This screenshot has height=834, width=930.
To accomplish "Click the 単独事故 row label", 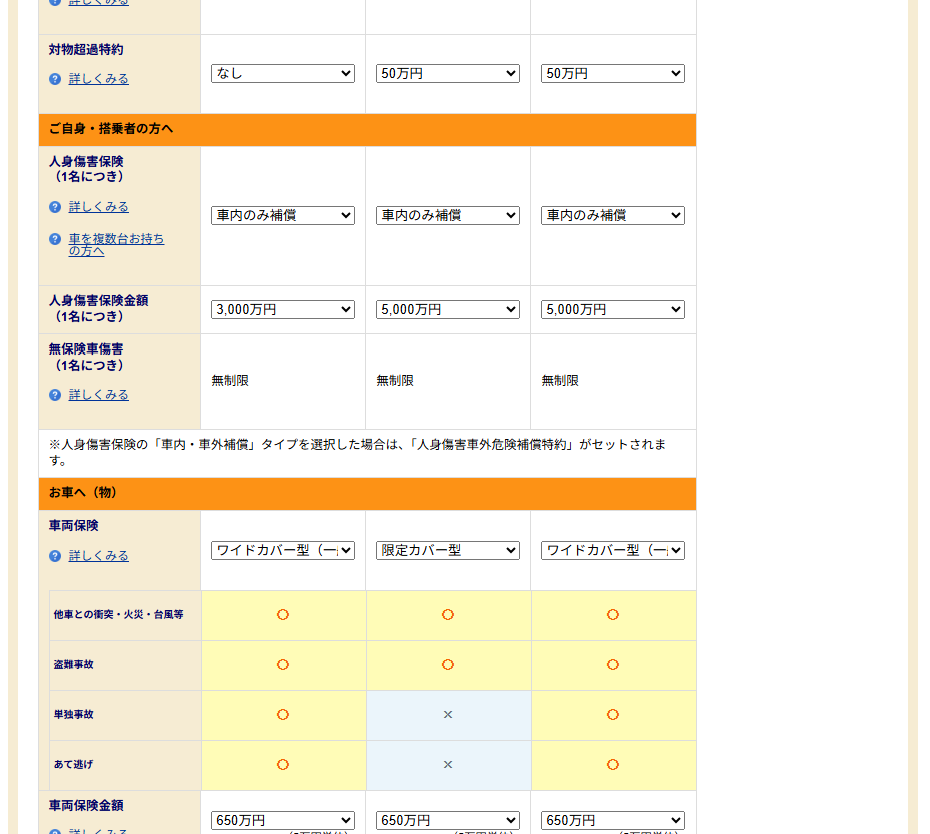I will [74, 714].
